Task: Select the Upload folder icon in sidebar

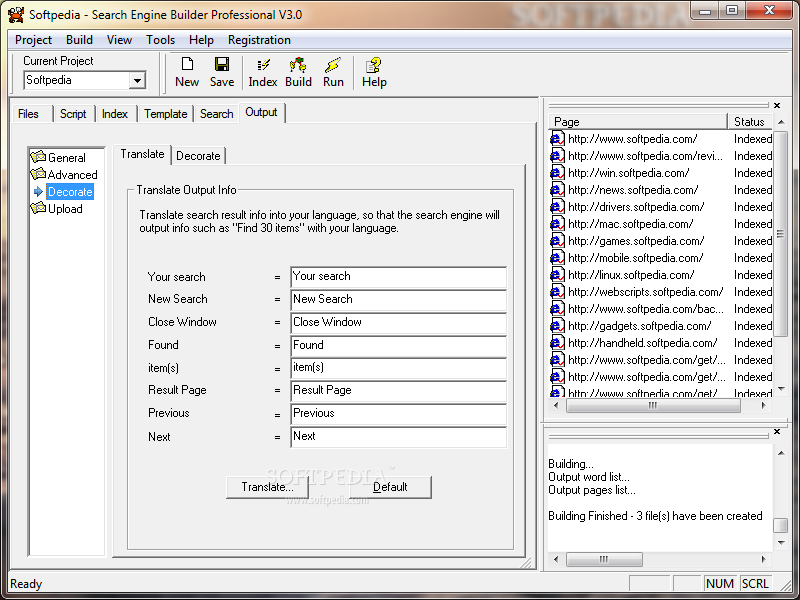Action: click(38, 208)
